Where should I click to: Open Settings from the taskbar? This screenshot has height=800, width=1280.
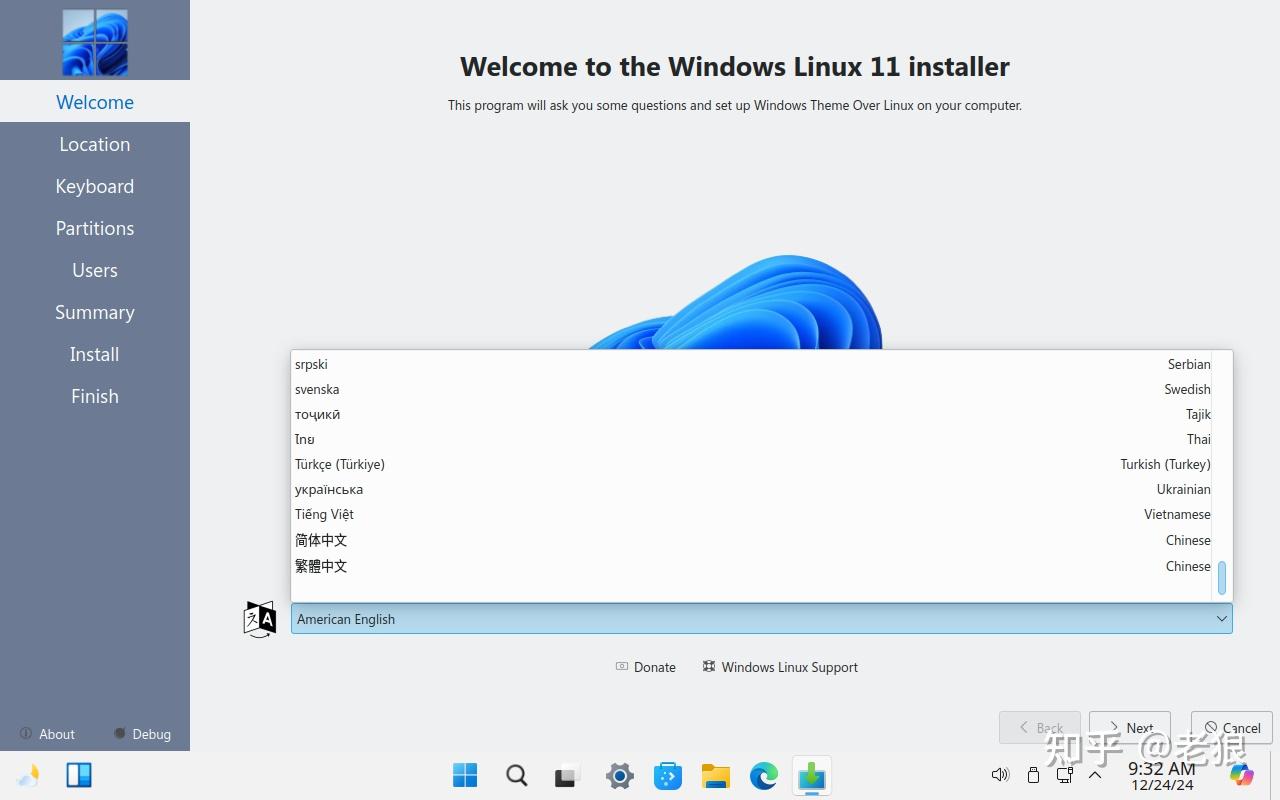click(x=619, y=775)
